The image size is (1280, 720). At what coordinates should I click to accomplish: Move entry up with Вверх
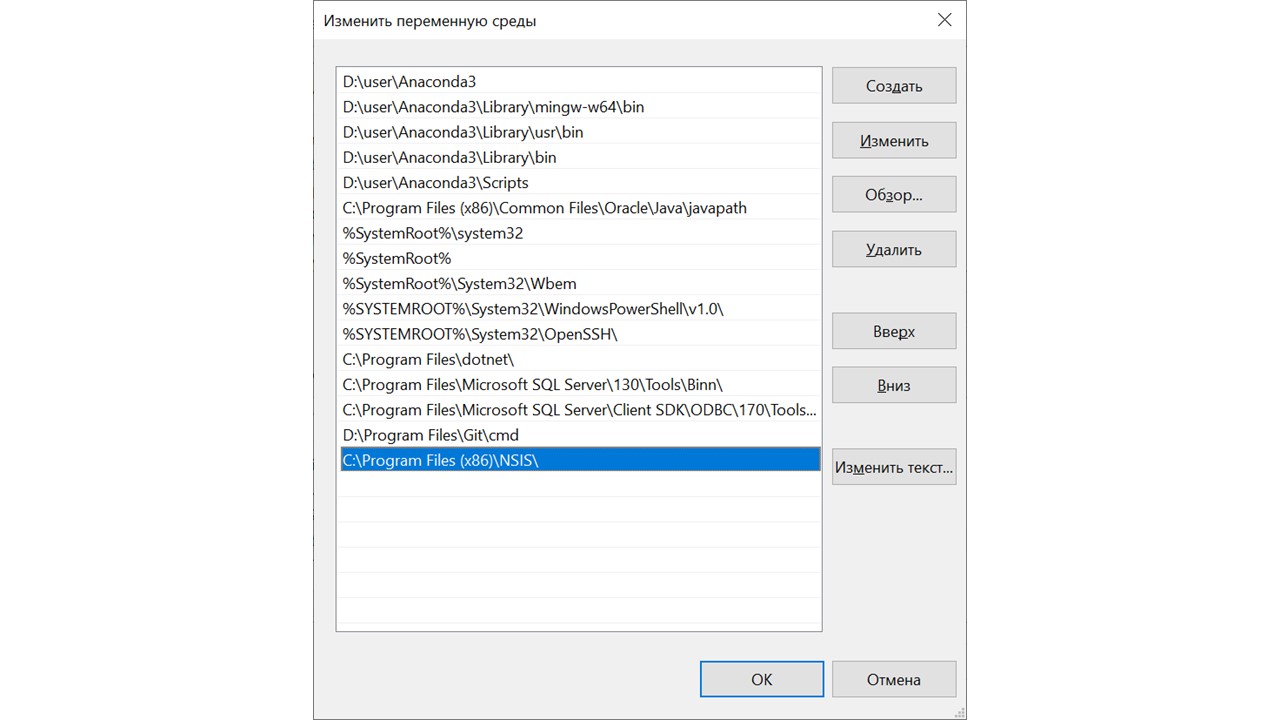coord(893,332)
